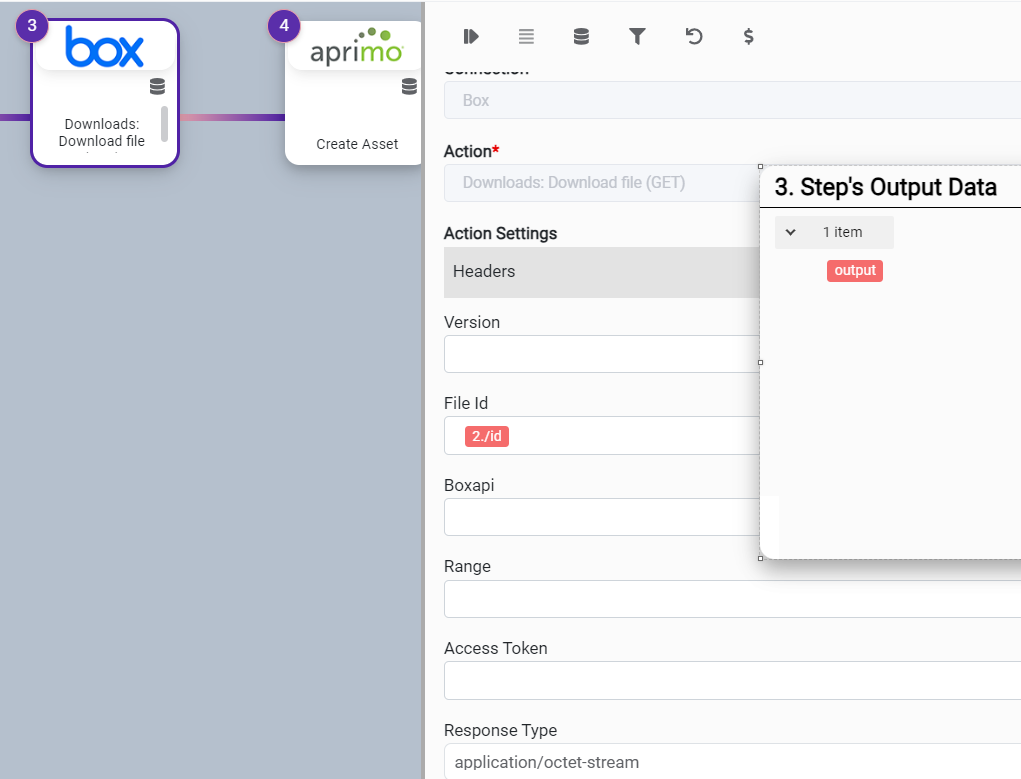Expand the Headers action settings section
The height and width of the screenshot is (779, 1021).
pos(600,272)
